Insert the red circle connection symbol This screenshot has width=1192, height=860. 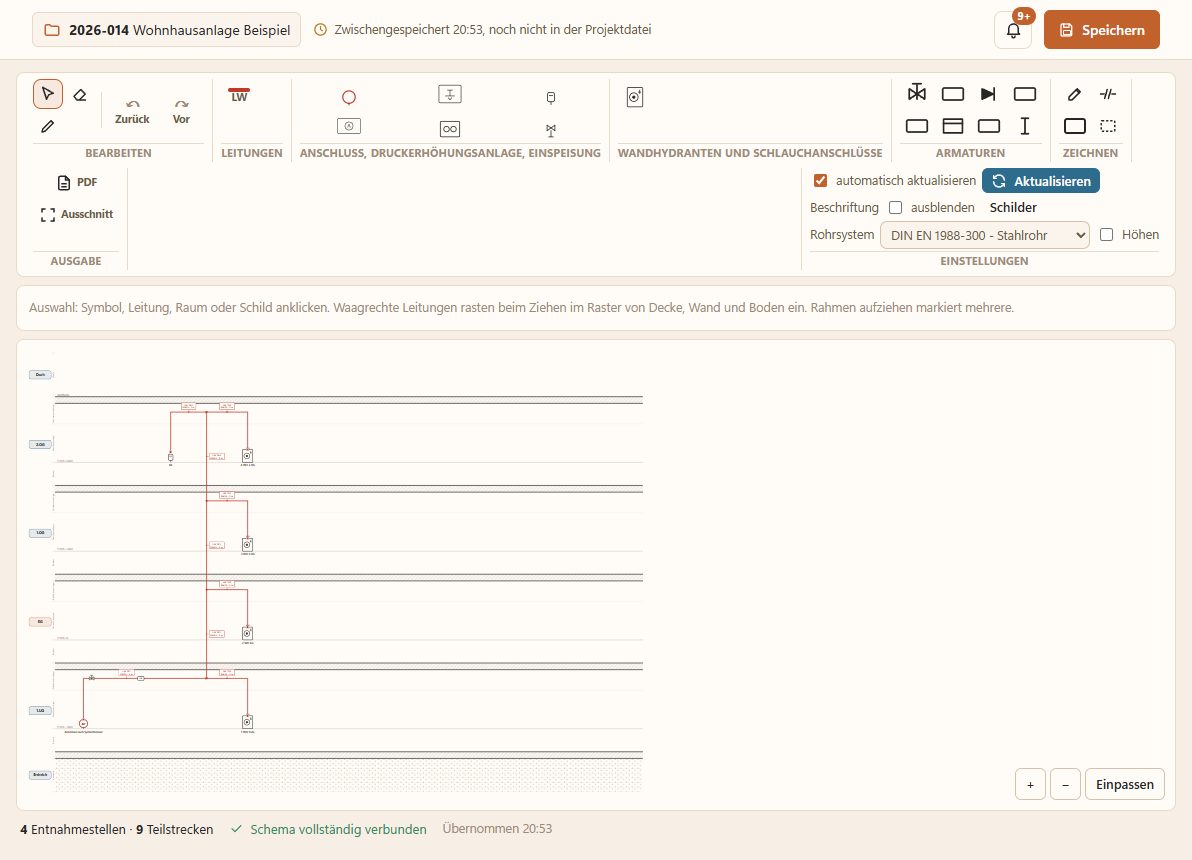(x=349, y=97)
